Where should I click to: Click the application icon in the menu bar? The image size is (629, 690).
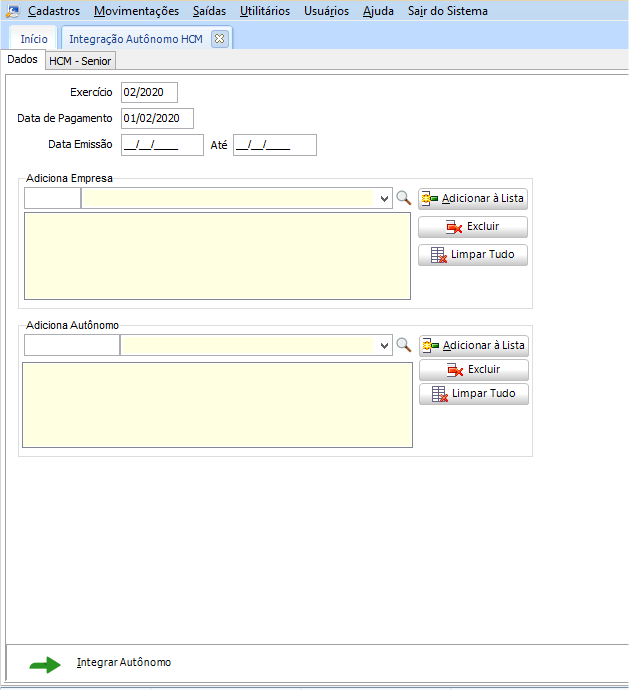[13, 11]
